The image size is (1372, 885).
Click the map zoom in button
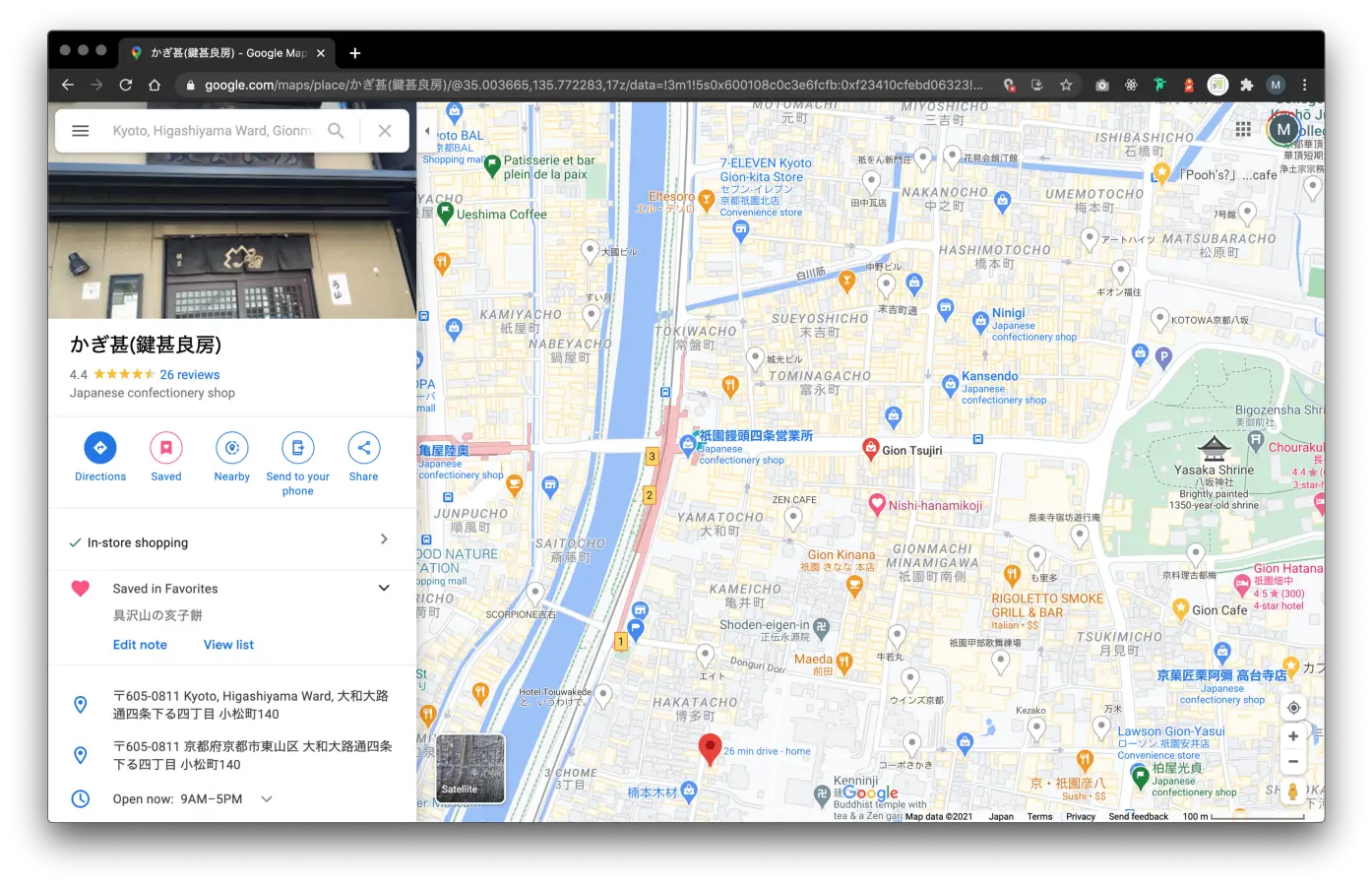click(x=1293, y=736)
